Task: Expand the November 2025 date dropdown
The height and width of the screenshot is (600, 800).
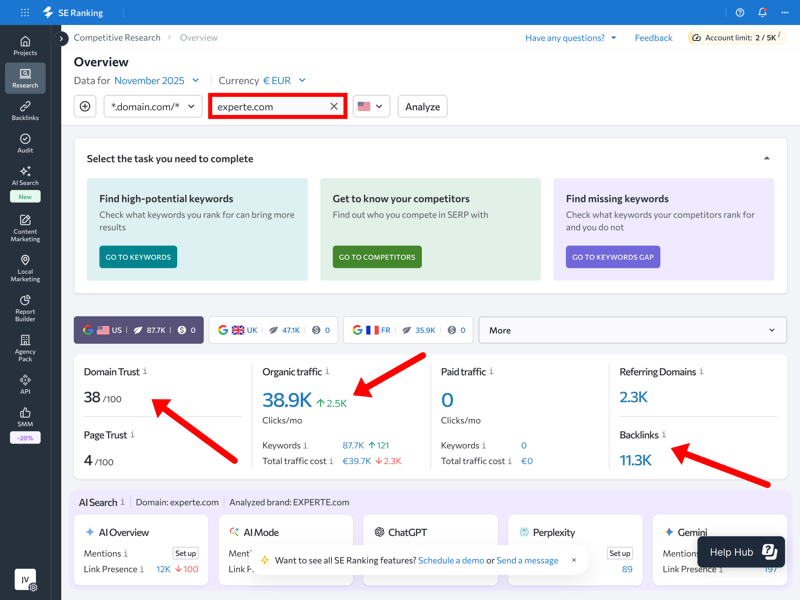Action: [x=156, y=80]
